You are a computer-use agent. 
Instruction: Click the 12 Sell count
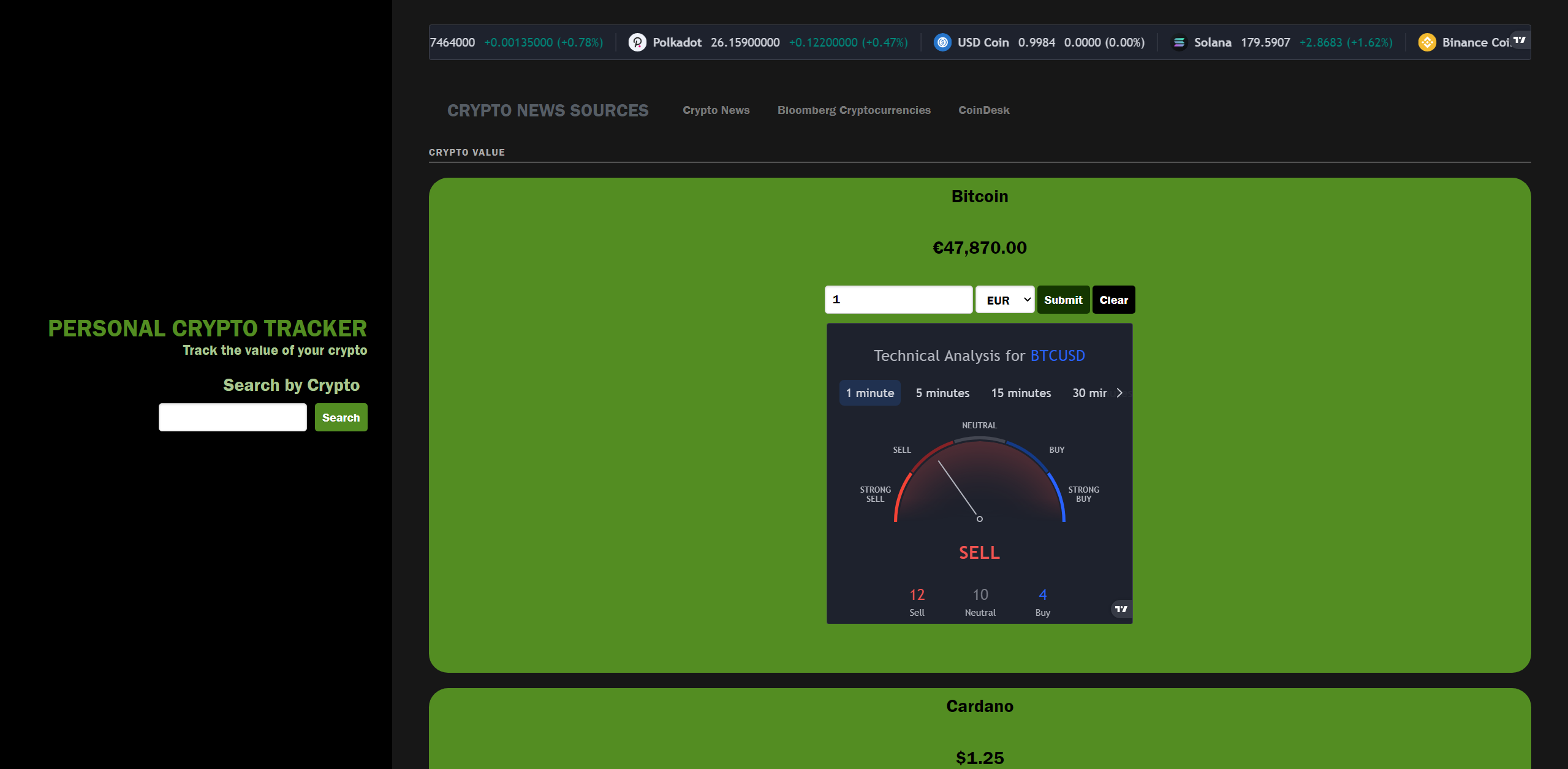click(x=917, y=594)
